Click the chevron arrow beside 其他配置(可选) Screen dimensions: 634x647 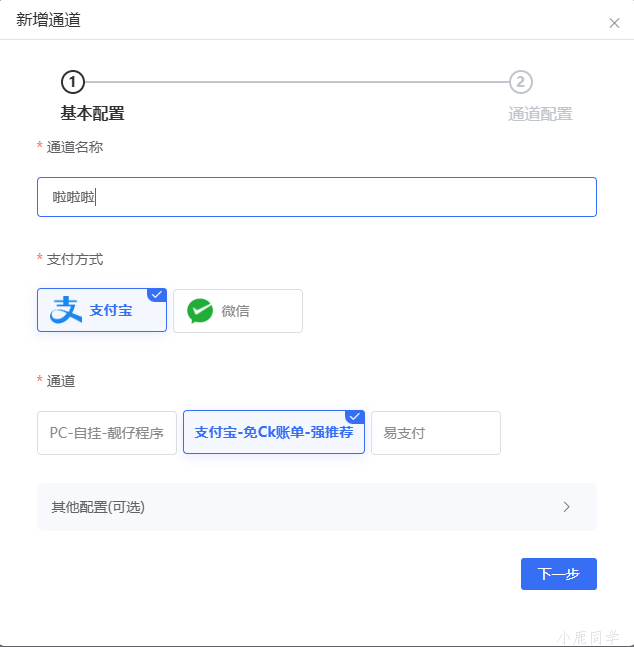coord(566,507)
